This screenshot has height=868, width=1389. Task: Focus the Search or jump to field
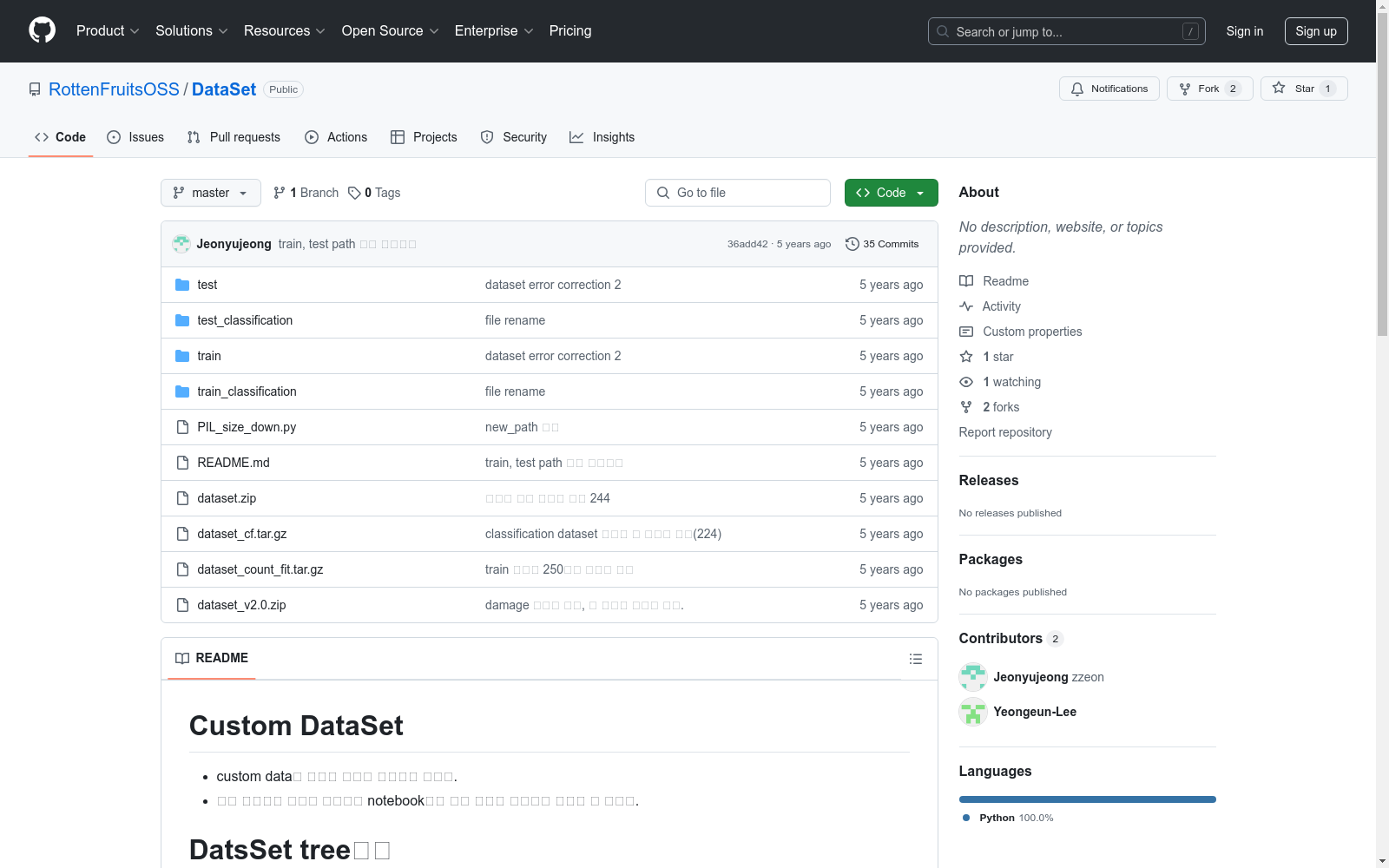click(1066, 31)
